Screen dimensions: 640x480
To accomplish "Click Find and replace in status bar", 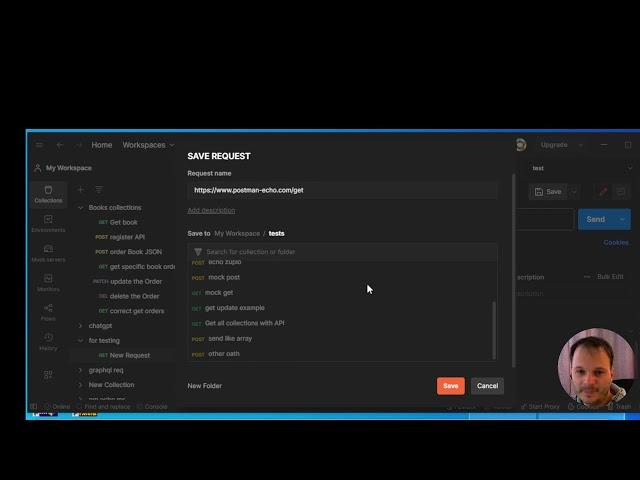I will point(104,407).
